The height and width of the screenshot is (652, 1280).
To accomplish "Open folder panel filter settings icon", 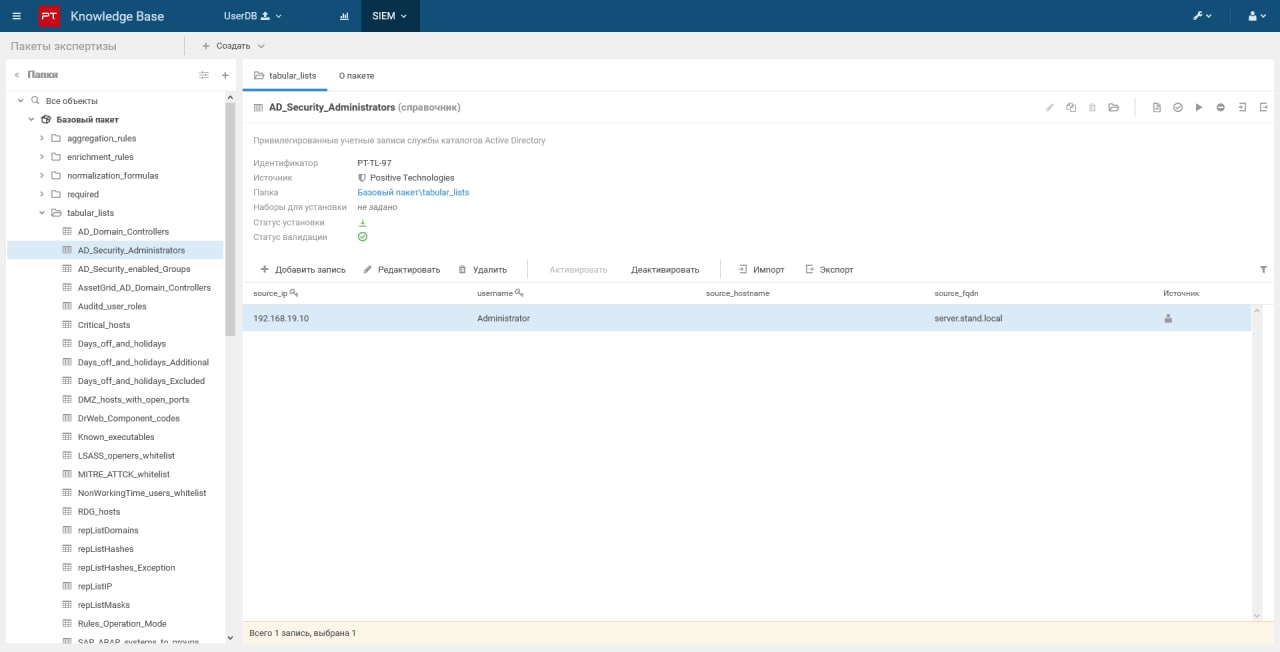I will [204, 75].
